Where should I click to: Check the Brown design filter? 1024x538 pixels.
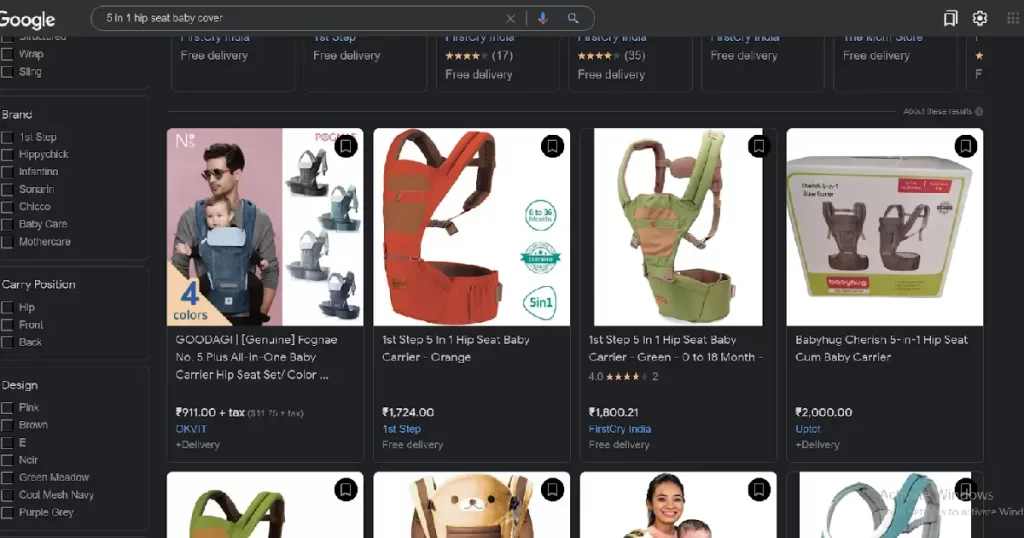pyautogui.click(x=7, y=425)
